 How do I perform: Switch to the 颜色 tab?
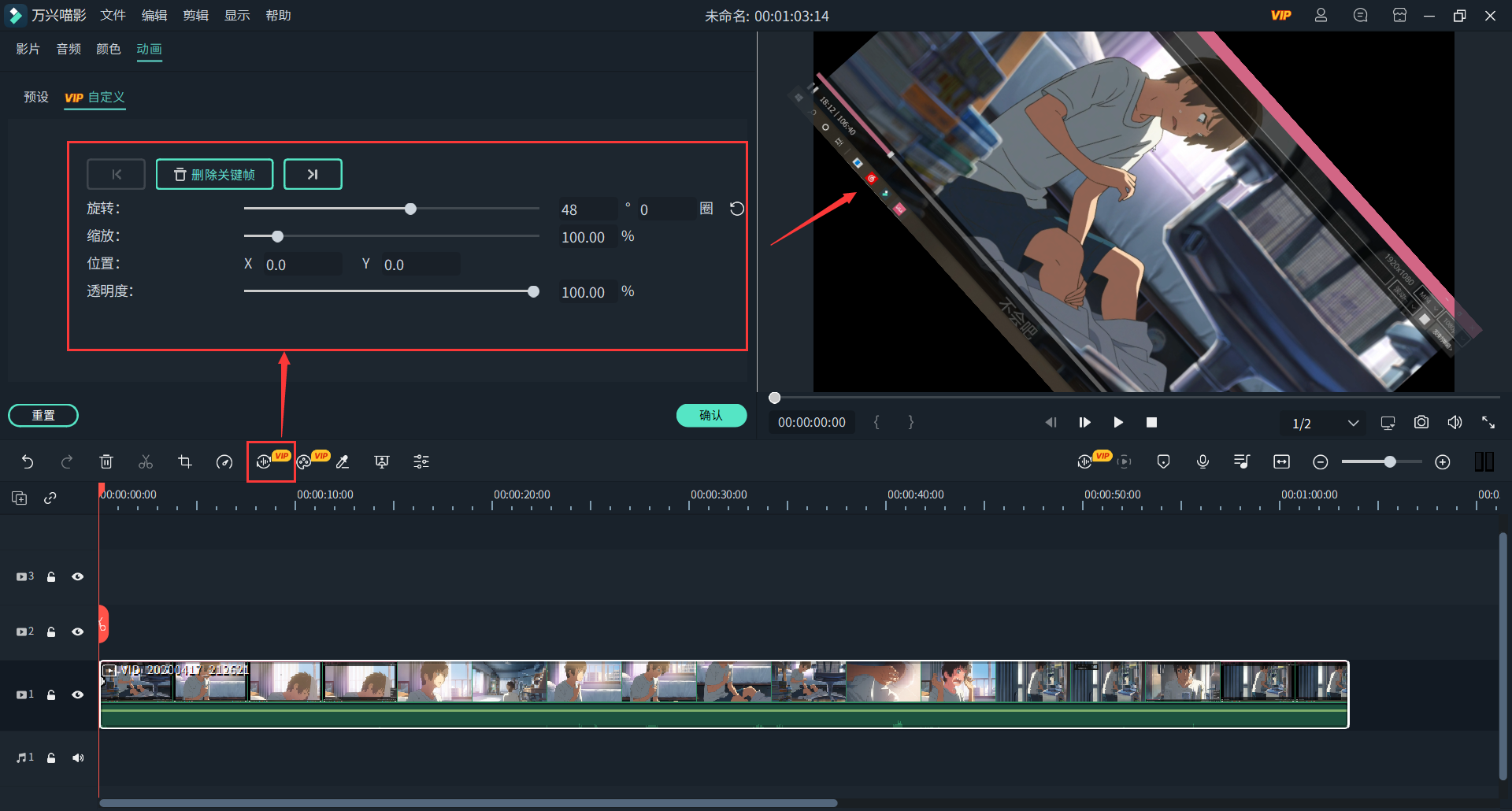pyautogui.click(x=108, y=49)
